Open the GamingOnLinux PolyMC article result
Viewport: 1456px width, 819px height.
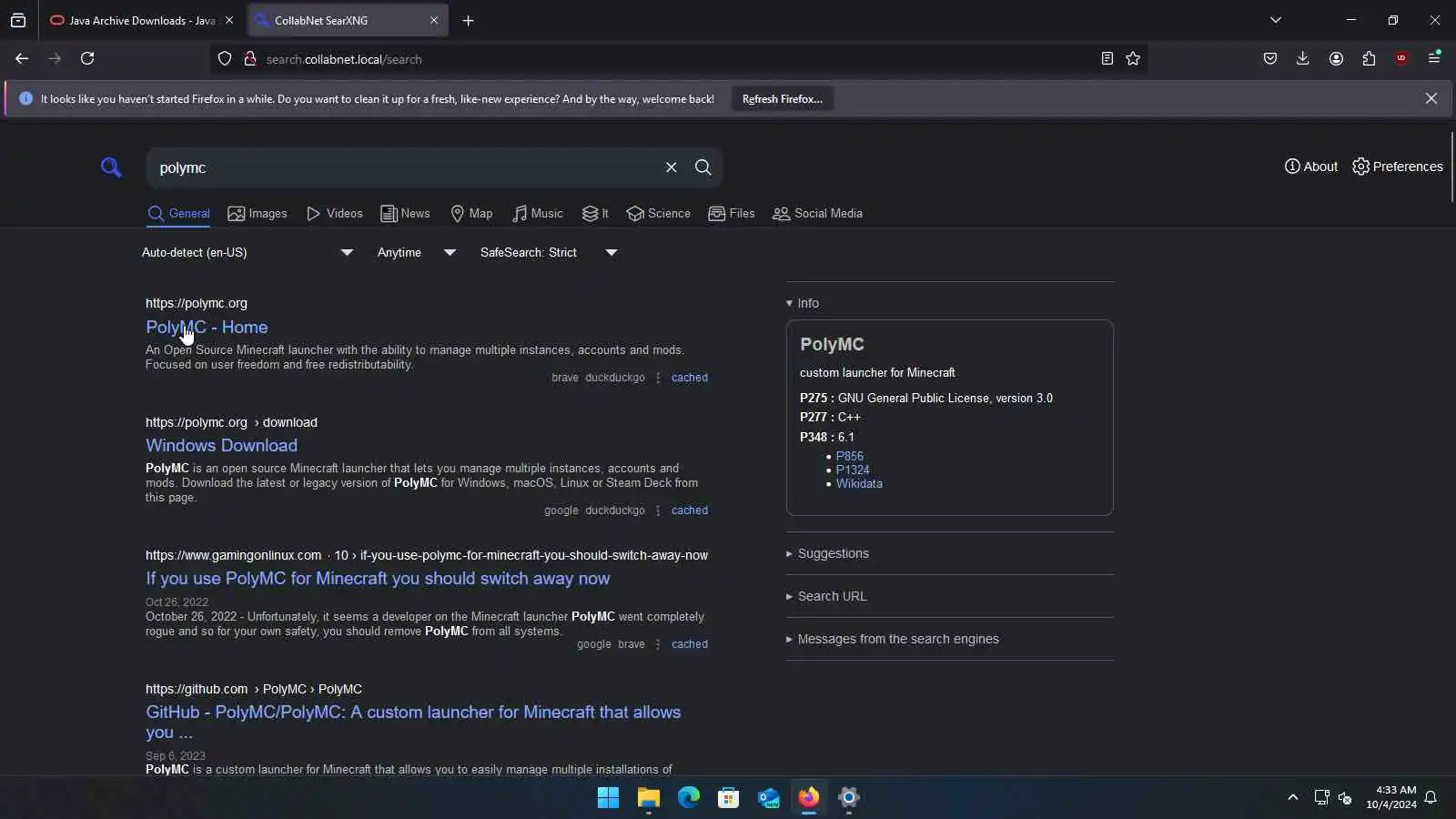click(x=378, y=579)
